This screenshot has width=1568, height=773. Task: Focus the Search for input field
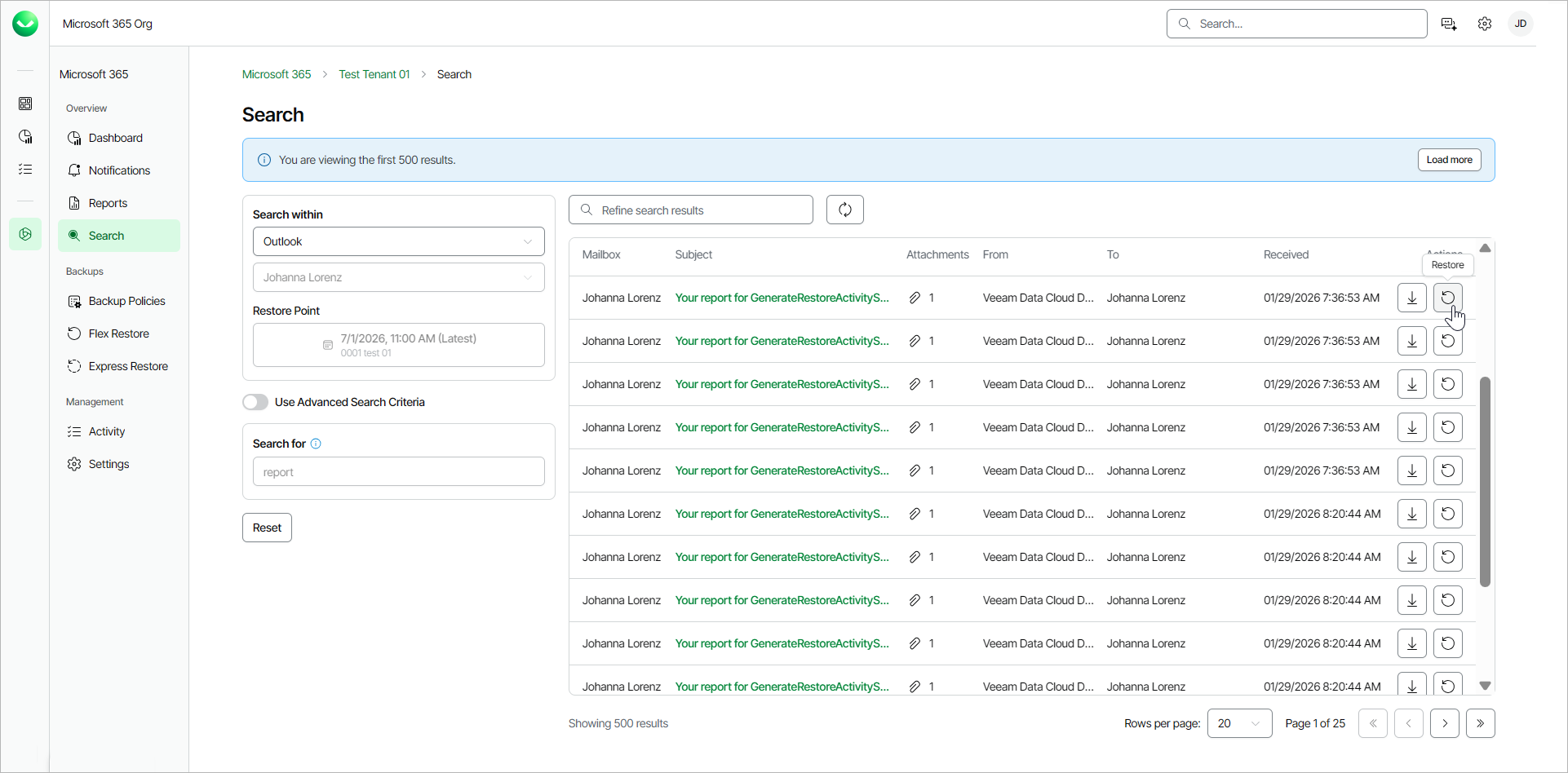coord(399,471)
